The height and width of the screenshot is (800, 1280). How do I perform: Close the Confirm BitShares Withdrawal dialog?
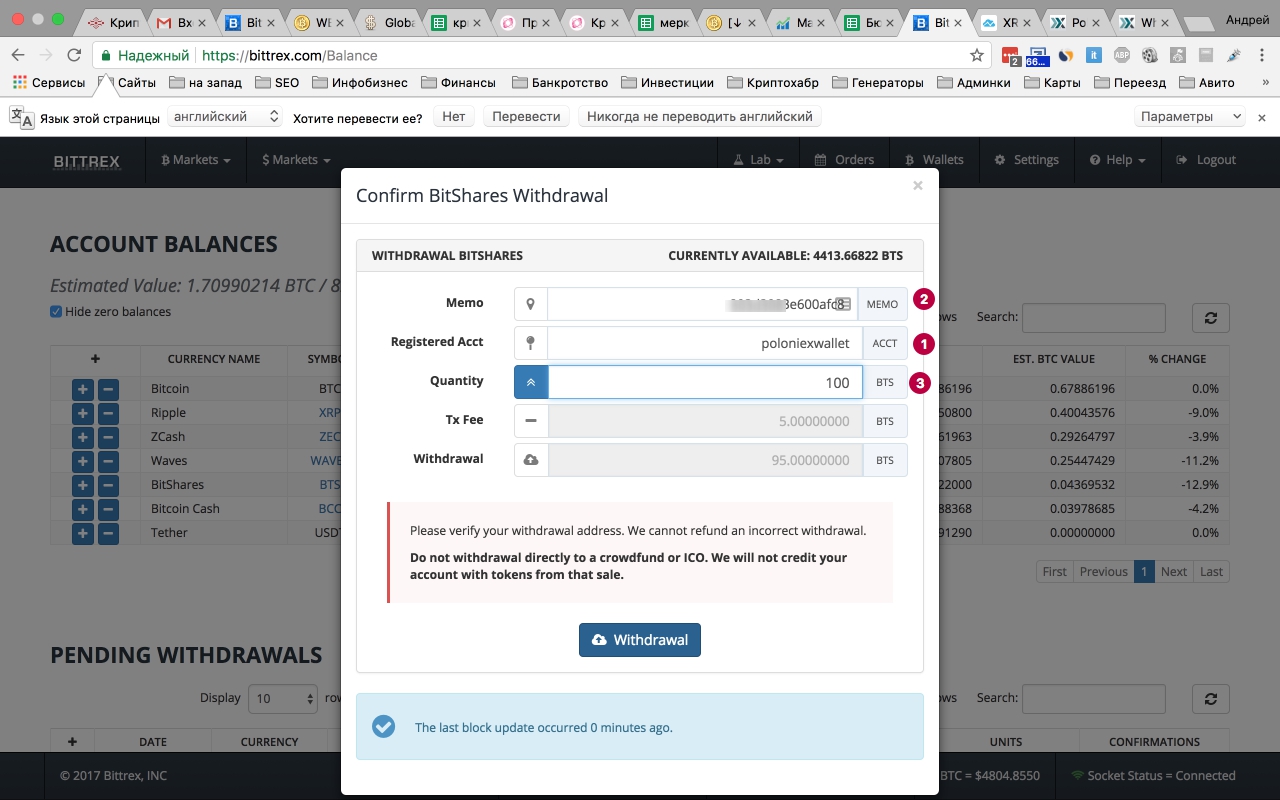917,185
